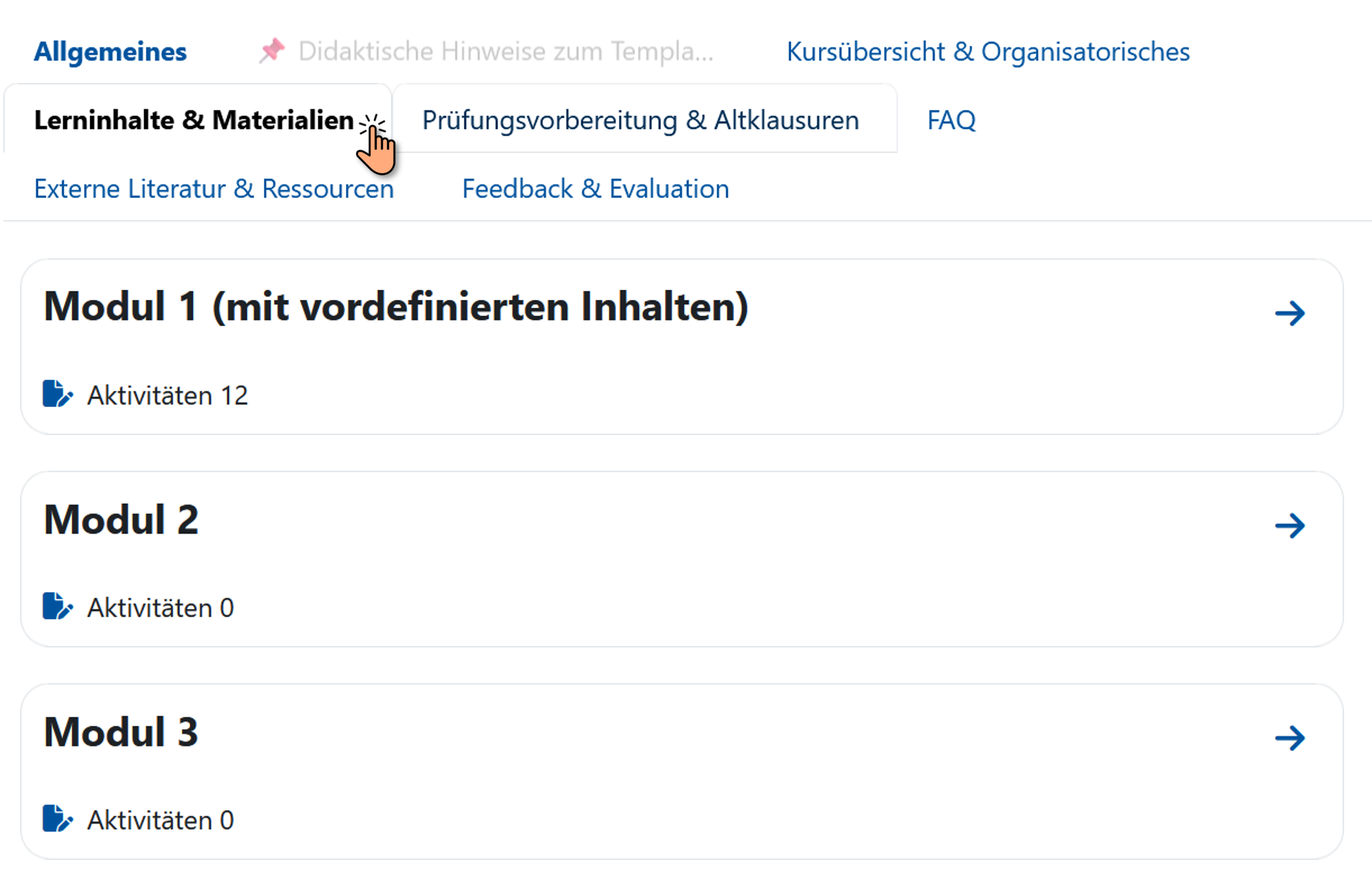Click the Modul 3 heading
This screenshot has height=871, width=1372.
(121, 732)
